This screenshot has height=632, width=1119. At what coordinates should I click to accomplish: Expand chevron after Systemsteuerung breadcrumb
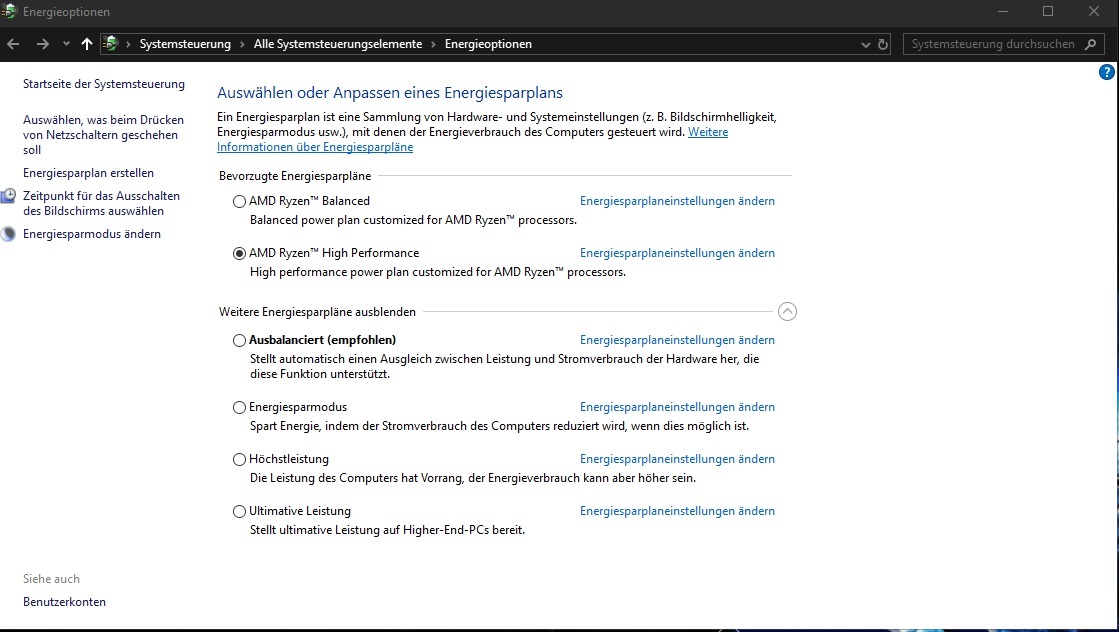243,44
